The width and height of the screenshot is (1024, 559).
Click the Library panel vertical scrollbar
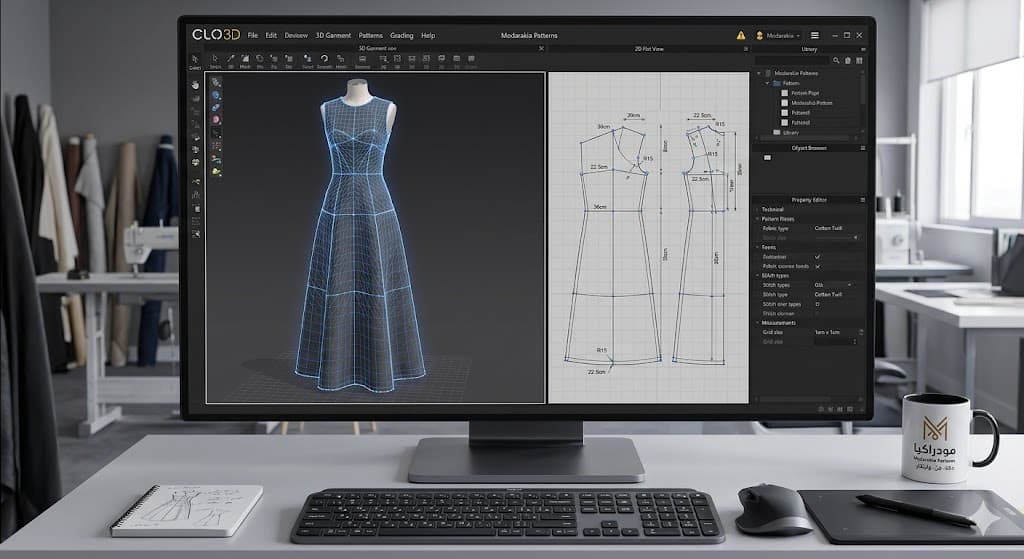tap(863, 88)
